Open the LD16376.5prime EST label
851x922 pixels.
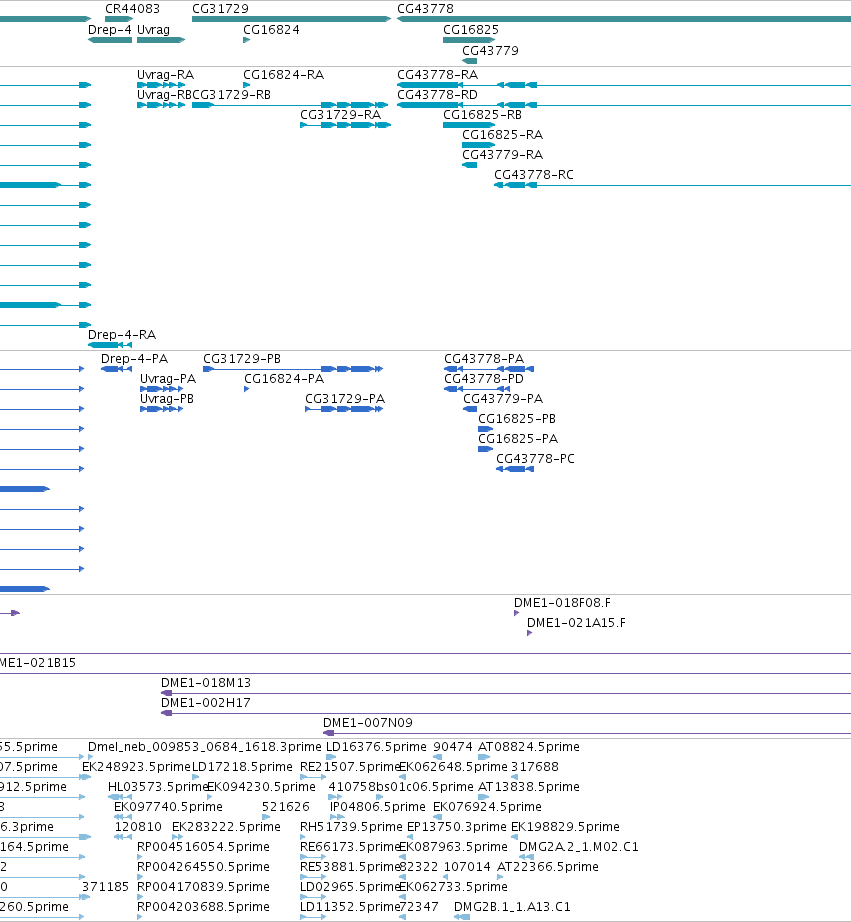pyautogui.click(x=376, y=747)
